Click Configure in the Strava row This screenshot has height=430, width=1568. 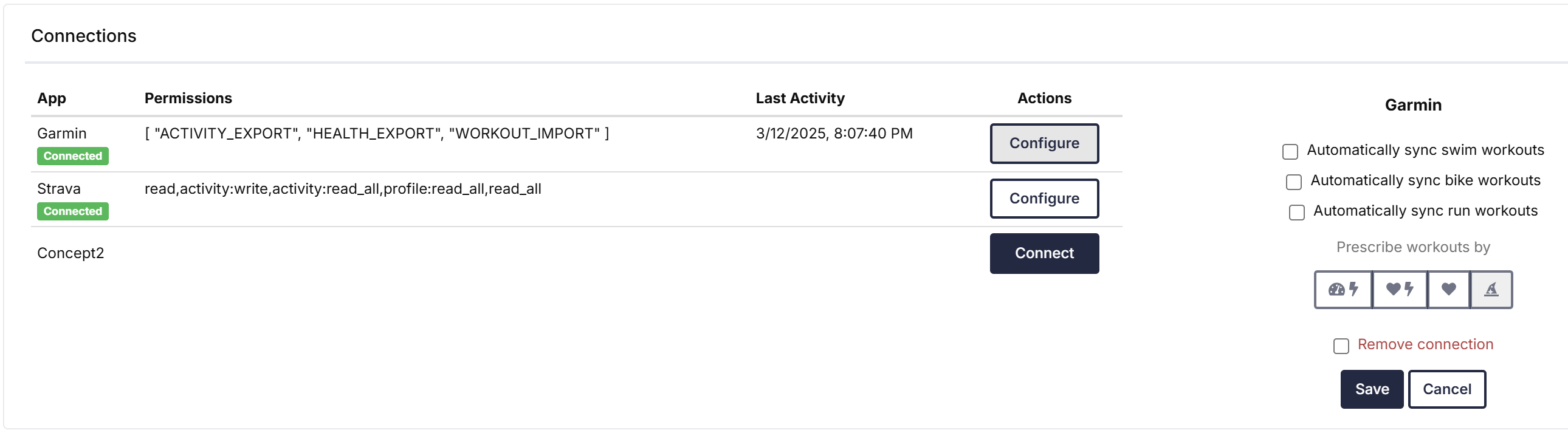click(x=1044, y=198)
